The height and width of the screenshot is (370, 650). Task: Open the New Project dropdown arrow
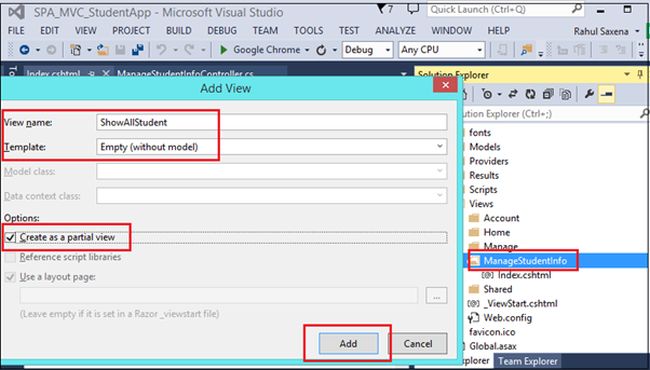89,51
